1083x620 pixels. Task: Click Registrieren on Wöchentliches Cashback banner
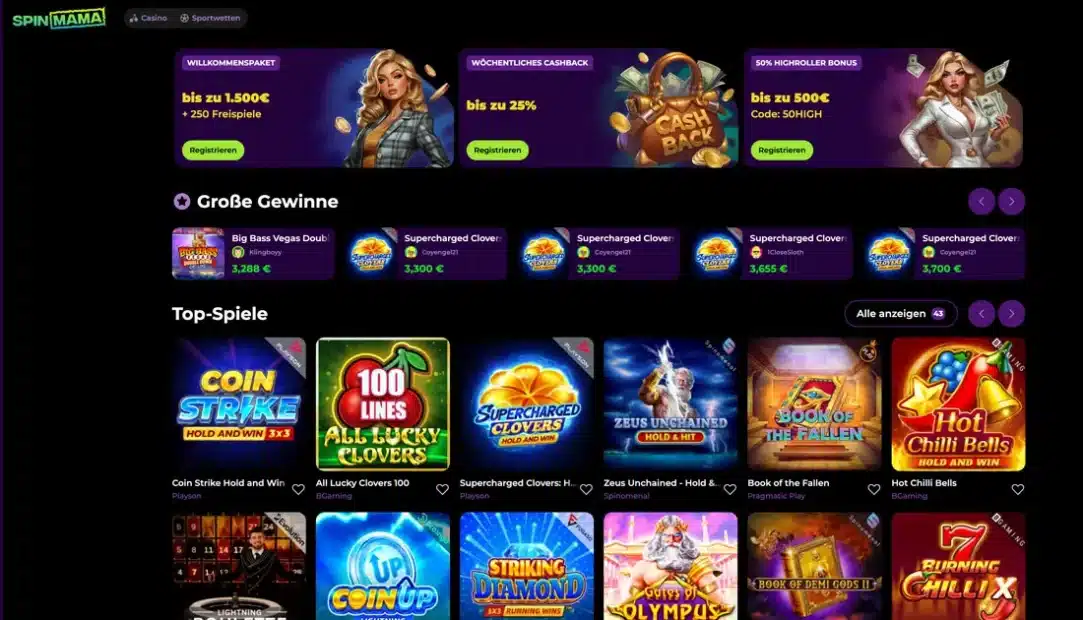pos(497,150)
